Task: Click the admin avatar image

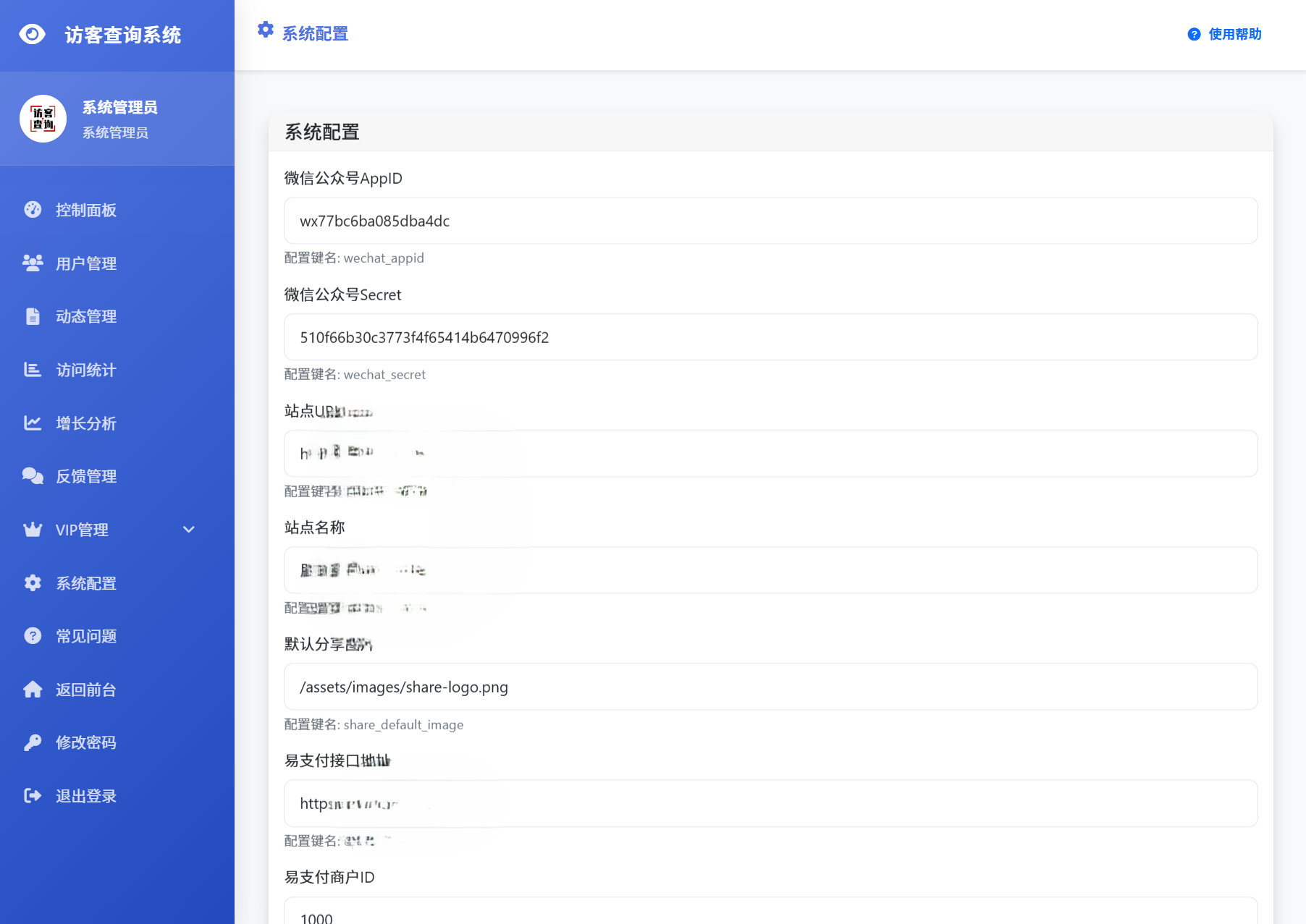Action: [x=43, y=119]
